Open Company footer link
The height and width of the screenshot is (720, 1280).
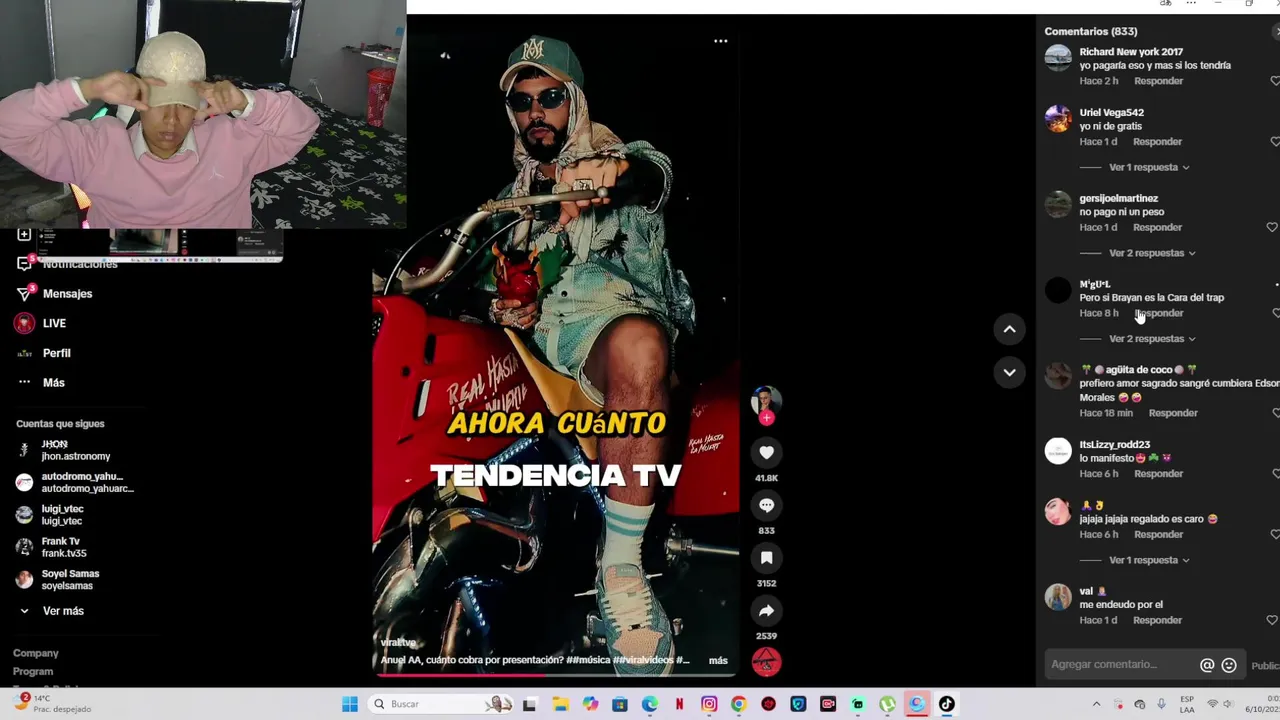click(36, 653)
